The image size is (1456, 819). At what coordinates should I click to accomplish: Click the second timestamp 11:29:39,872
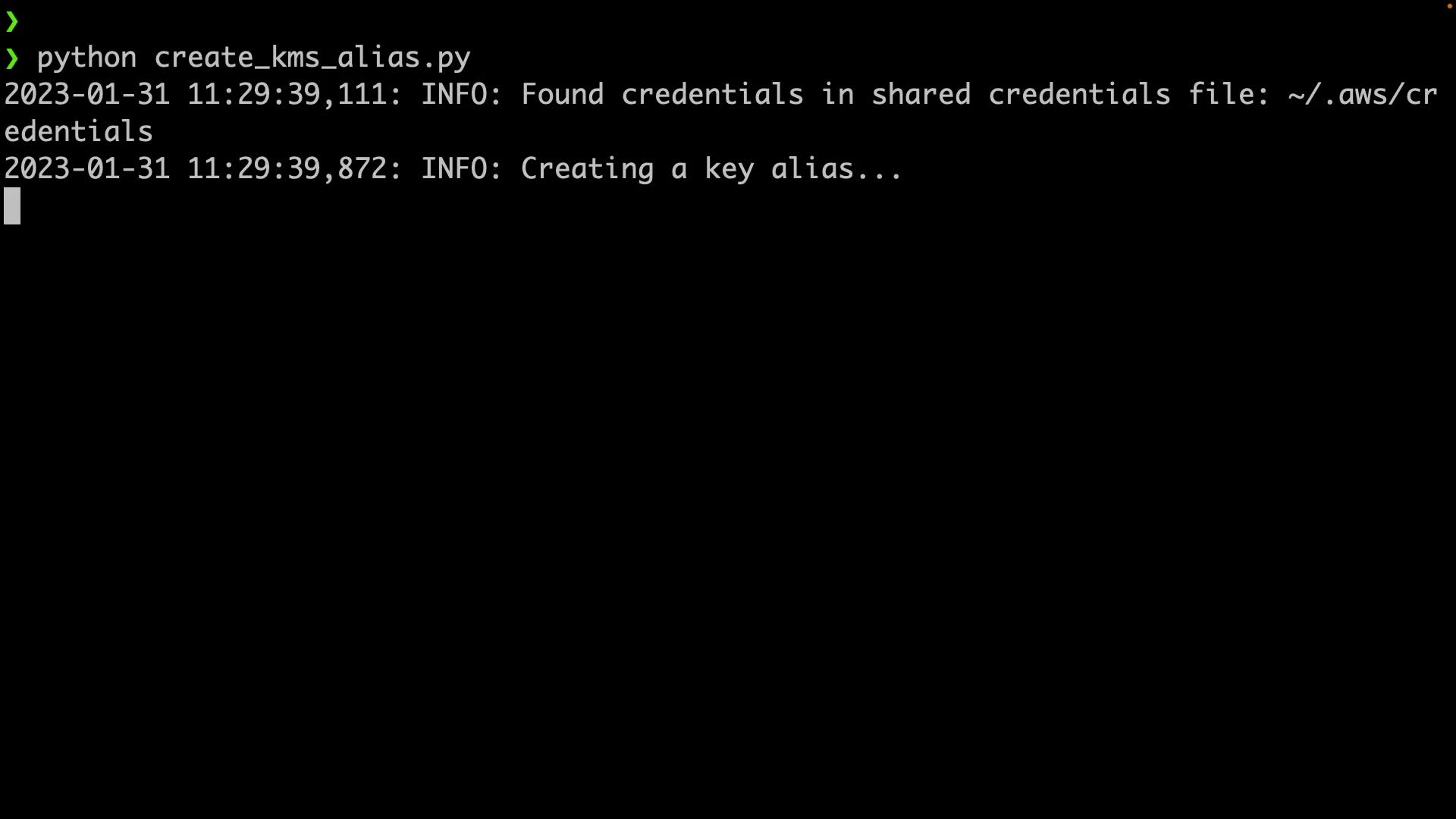294,168
